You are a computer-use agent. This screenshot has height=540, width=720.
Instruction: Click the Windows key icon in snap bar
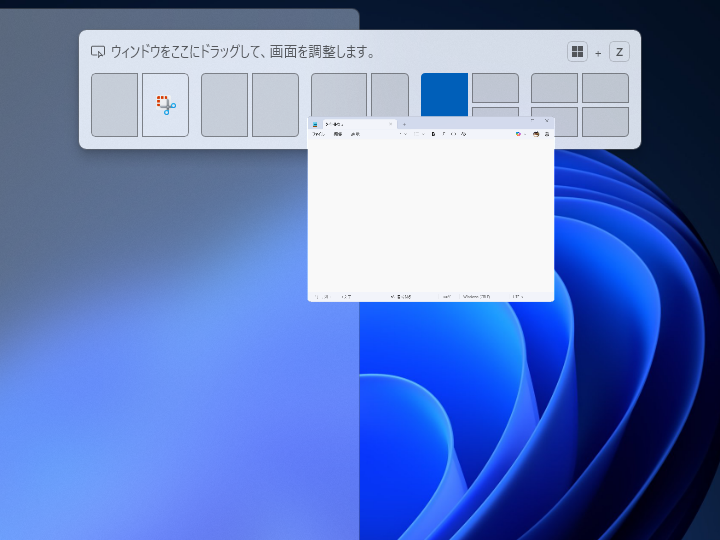click(577, 52)
